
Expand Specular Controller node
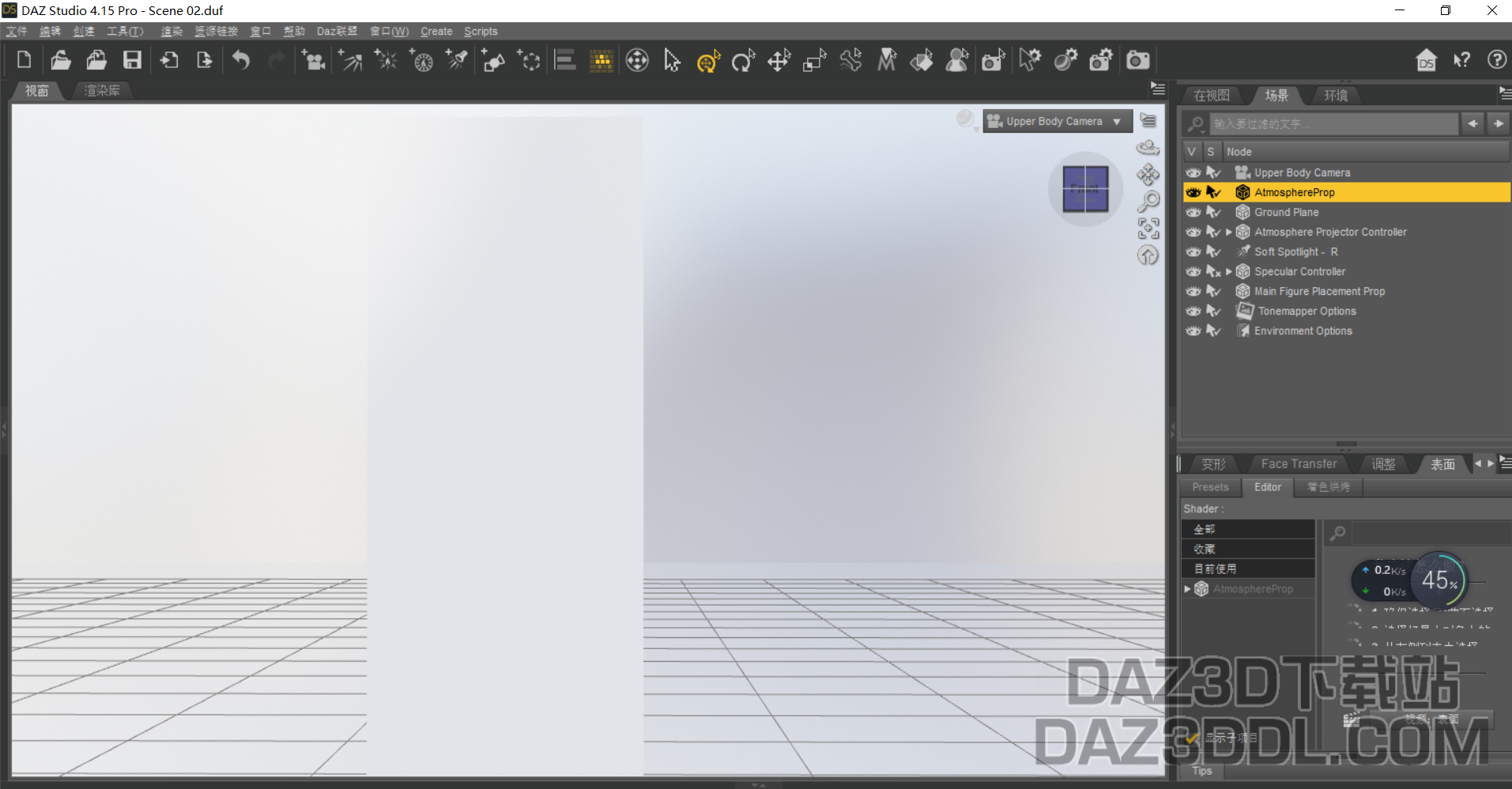1229,271
